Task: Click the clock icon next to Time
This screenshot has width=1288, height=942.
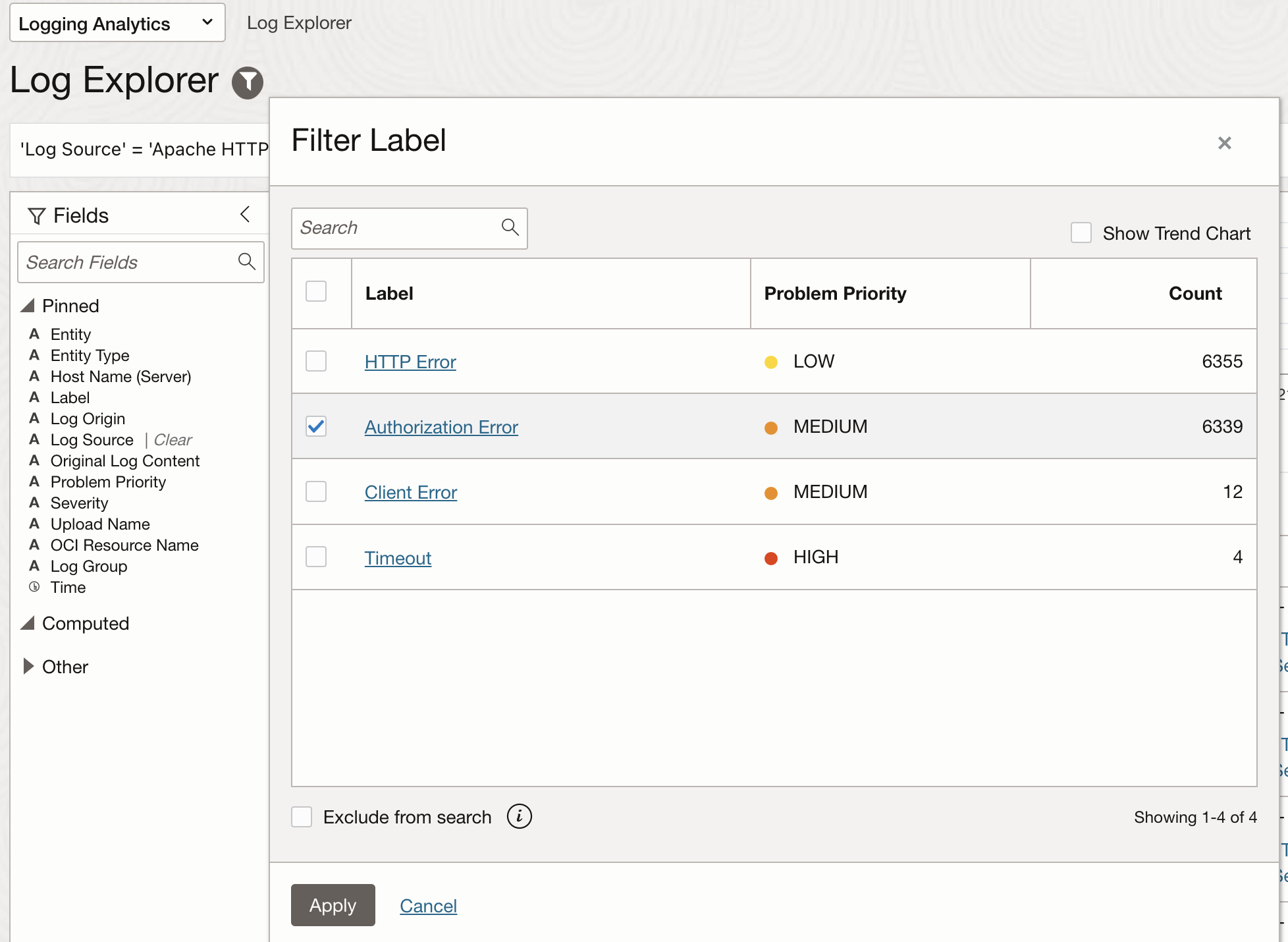Action: (x=34, y=587)
